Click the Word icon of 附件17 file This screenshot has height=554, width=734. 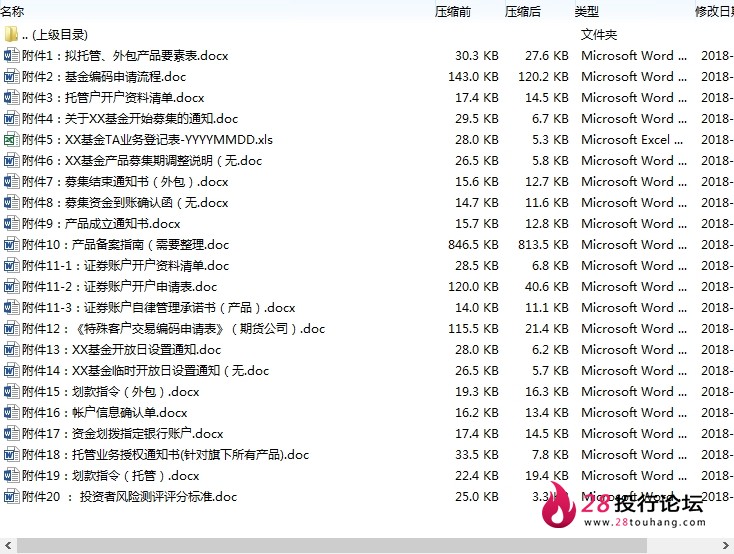point(11,433)
